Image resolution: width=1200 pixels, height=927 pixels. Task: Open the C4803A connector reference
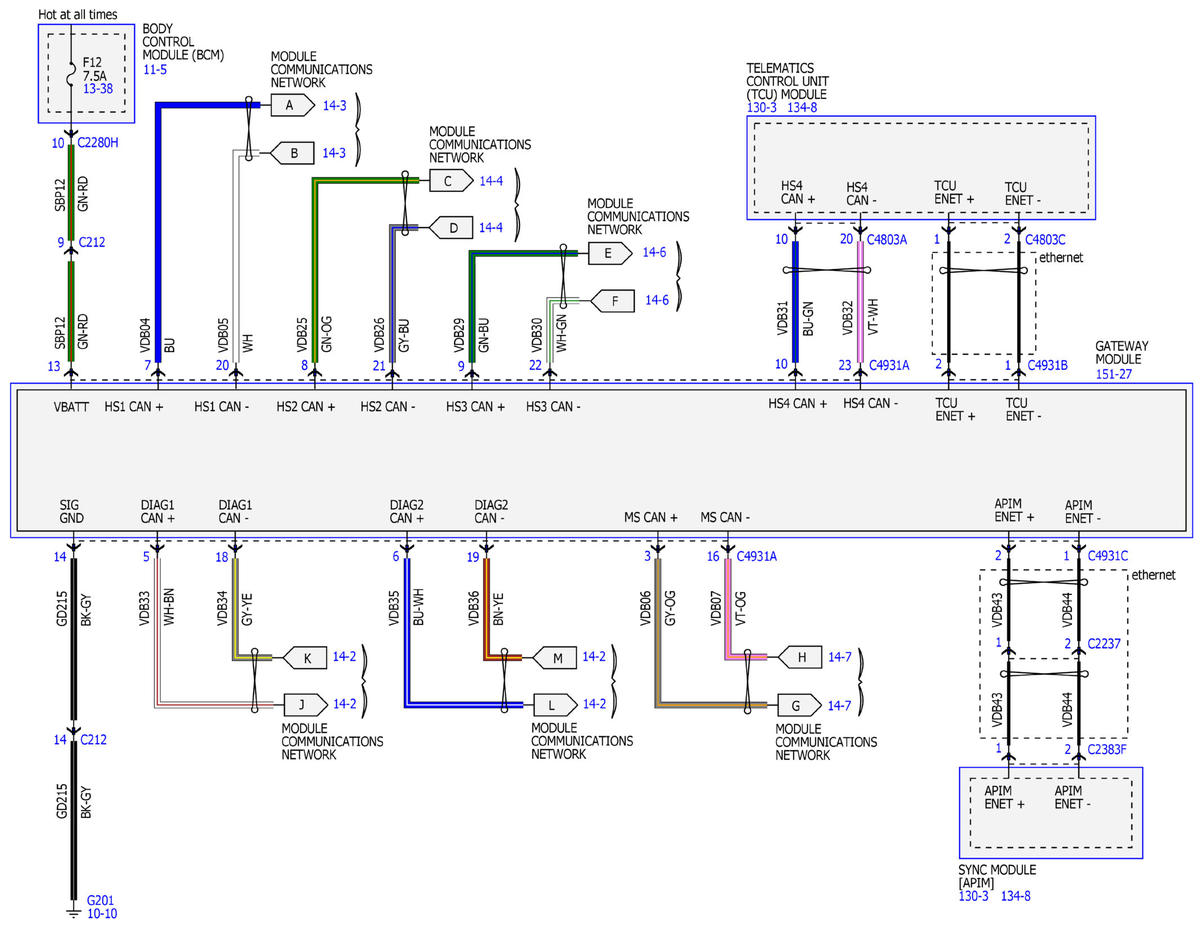click(889, 239)
